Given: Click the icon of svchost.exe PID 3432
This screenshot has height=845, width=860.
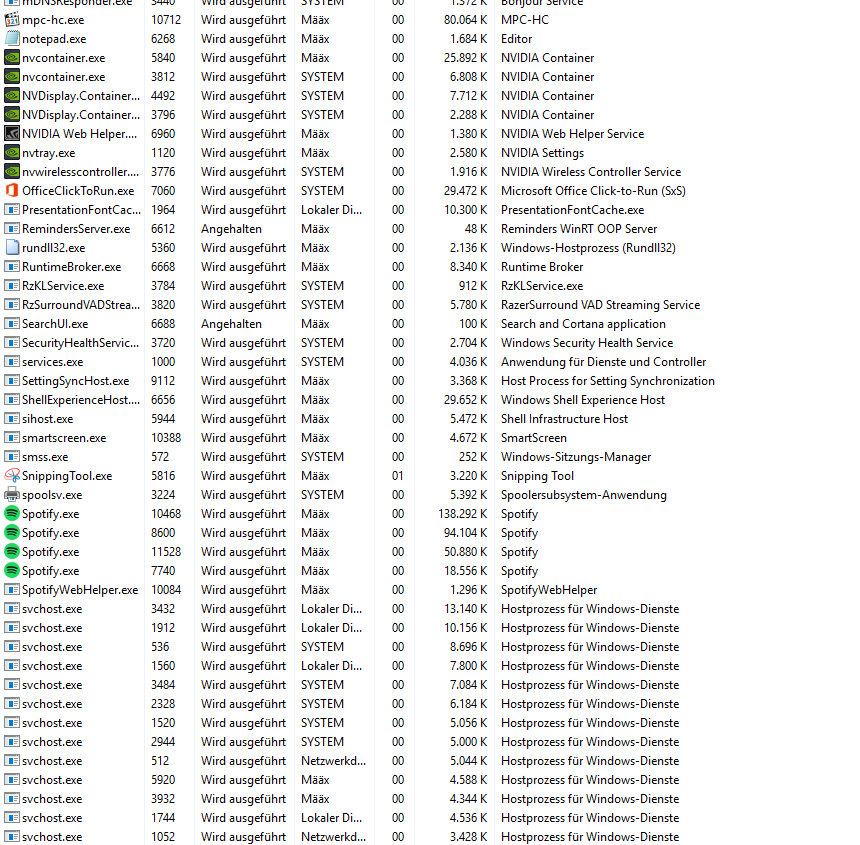Looking at the screenshot, I should pos(12,609).
